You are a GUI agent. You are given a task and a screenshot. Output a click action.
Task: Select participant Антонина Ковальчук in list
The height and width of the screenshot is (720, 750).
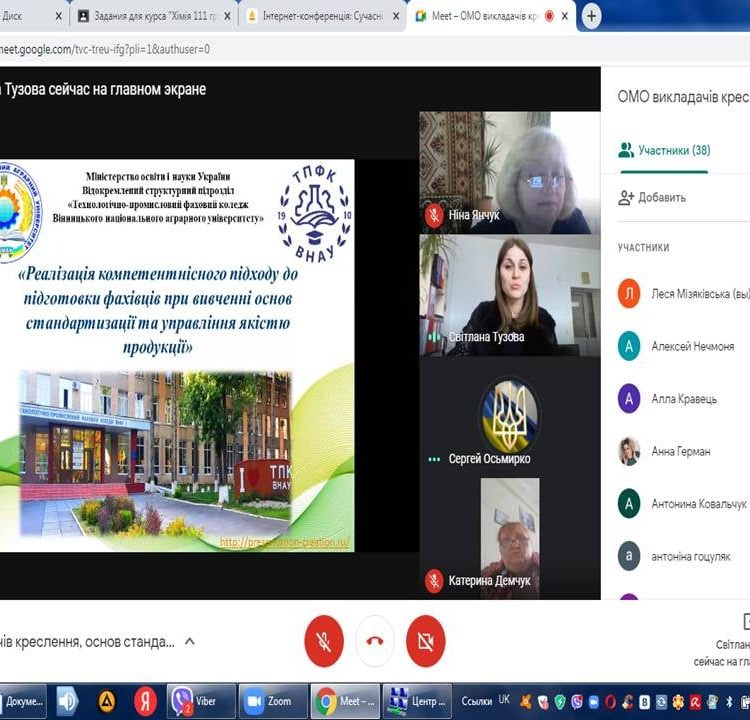tap(684, 503)
